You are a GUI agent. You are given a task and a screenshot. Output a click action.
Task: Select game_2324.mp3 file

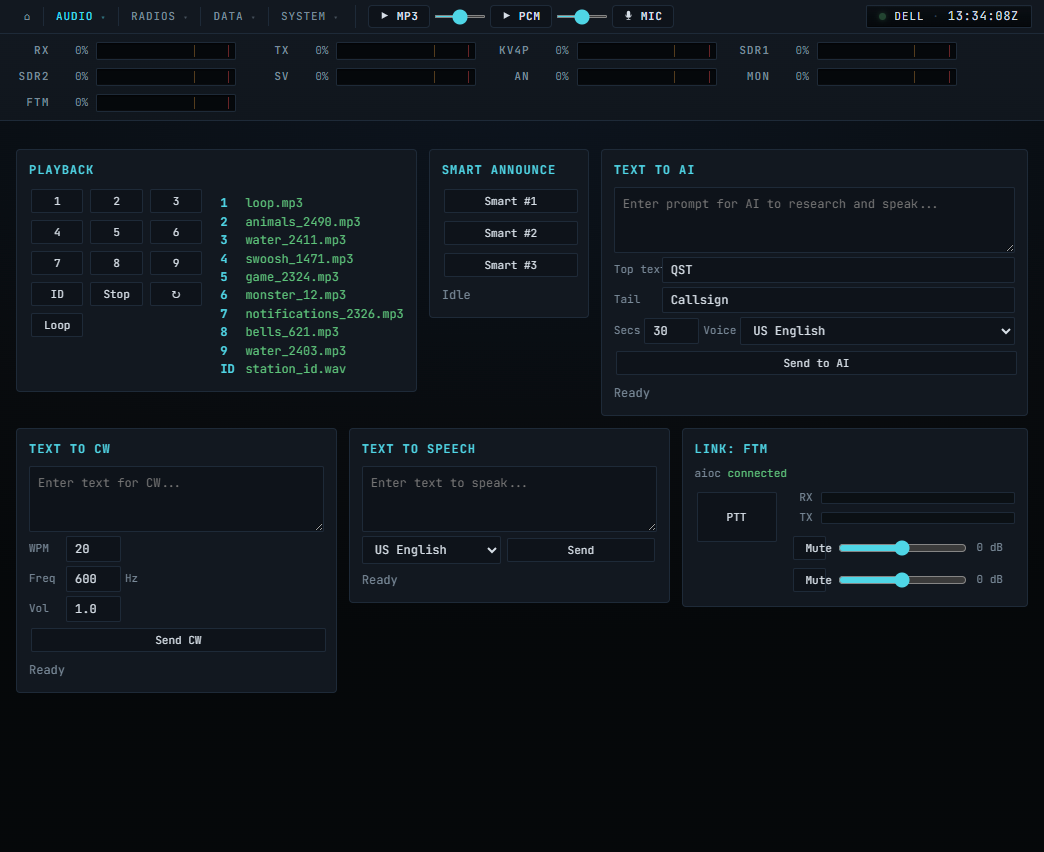click(x=292, y=277)
